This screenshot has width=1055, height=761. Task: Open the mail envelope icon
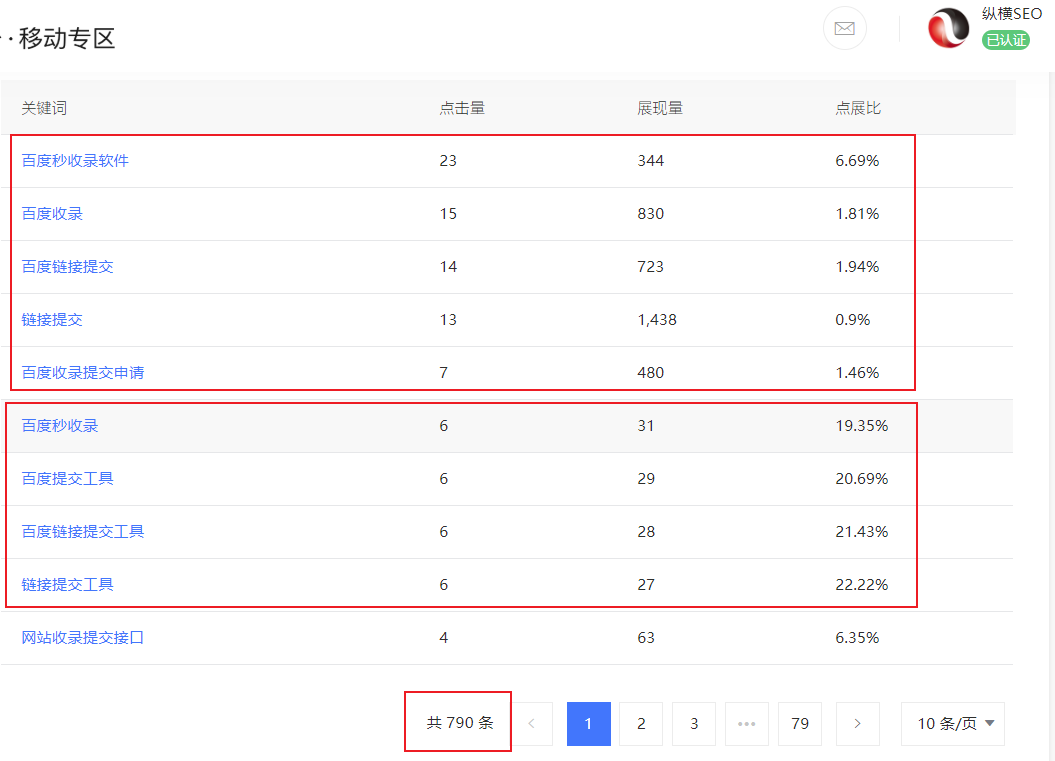[x=844, y=28]
